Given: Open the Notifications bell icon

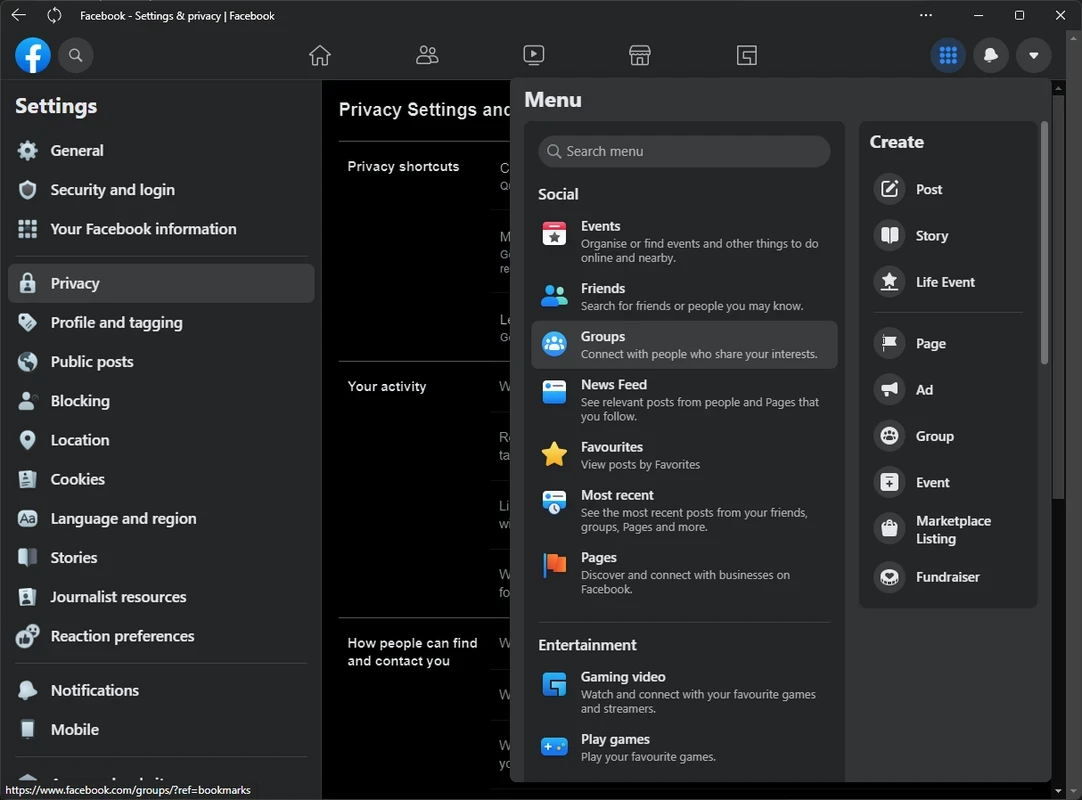Looking at the screenshot, I should (x=991, y=55).
